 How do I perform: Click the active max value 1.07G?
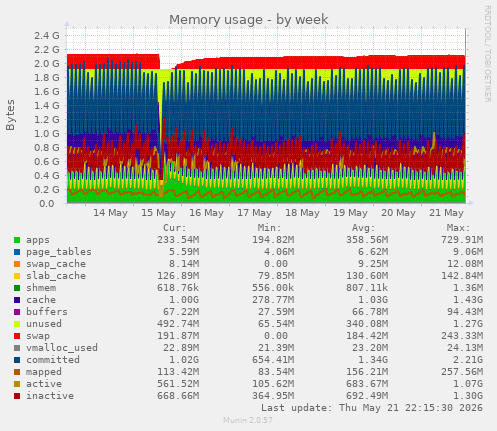(468, 384)
